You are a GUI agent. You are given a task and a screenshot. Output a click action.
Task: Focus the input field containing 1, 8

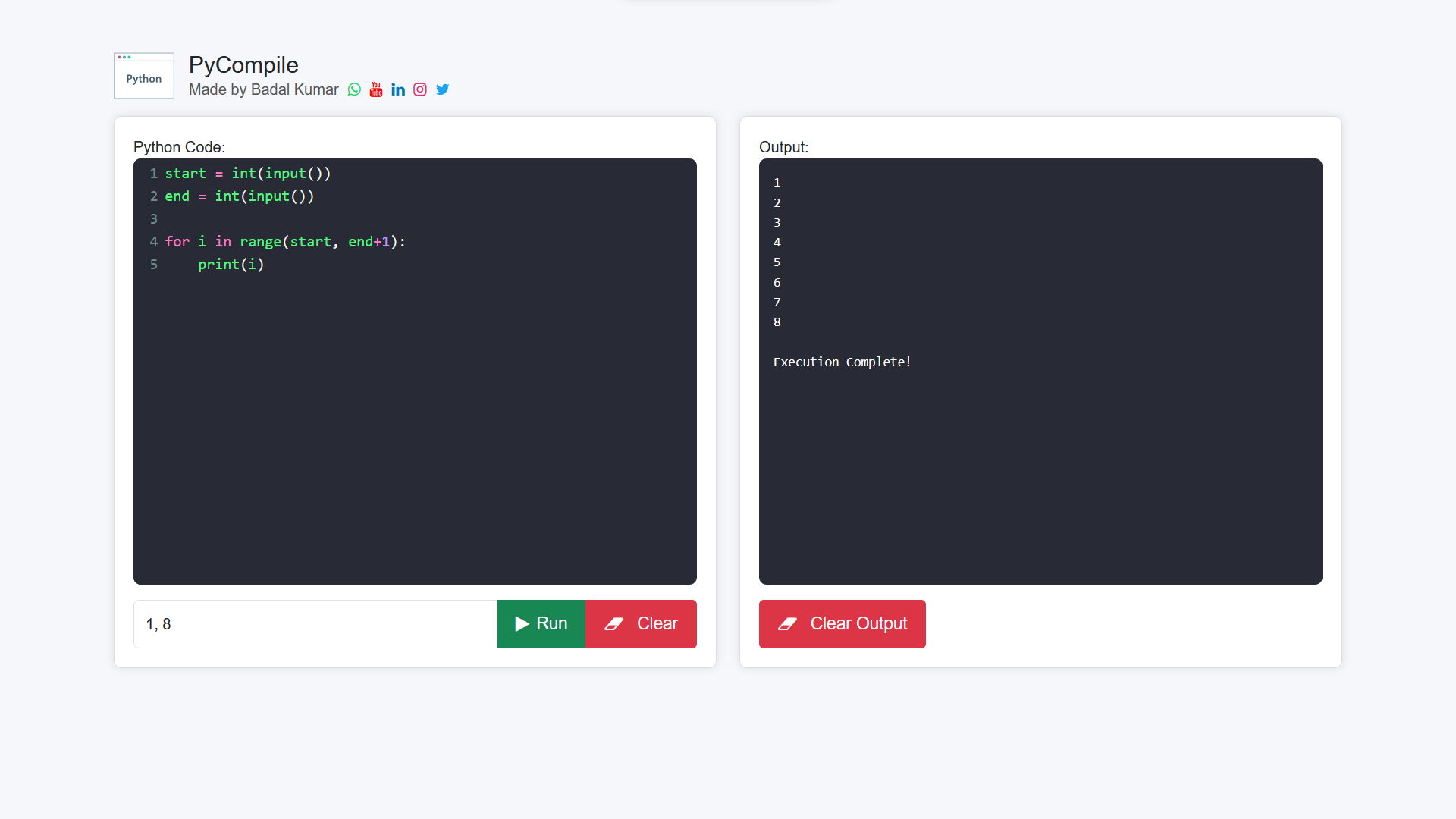point(315,624)
